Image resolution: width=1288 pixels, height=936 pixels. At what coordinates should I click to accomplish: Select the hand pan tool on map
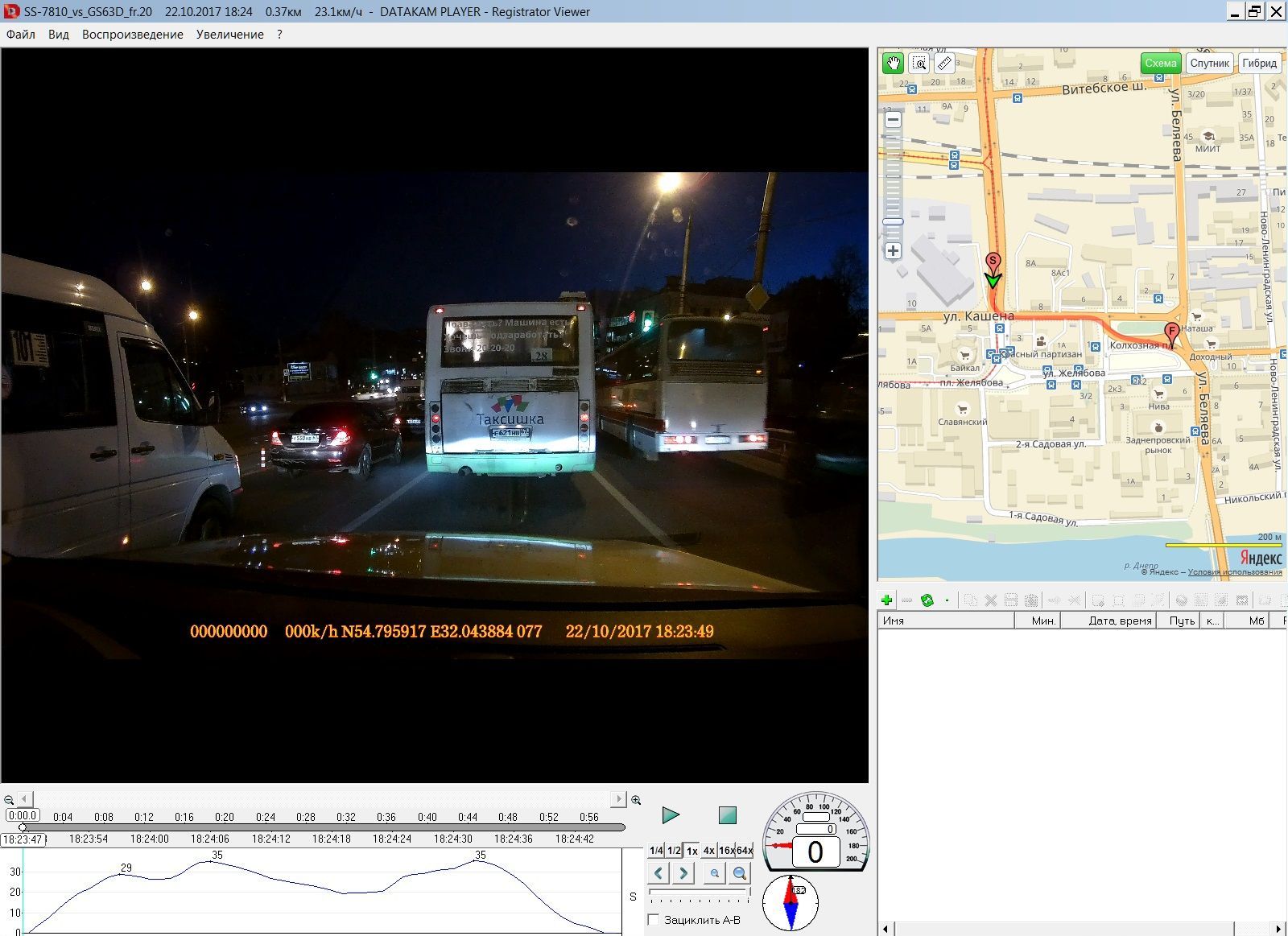893,64
